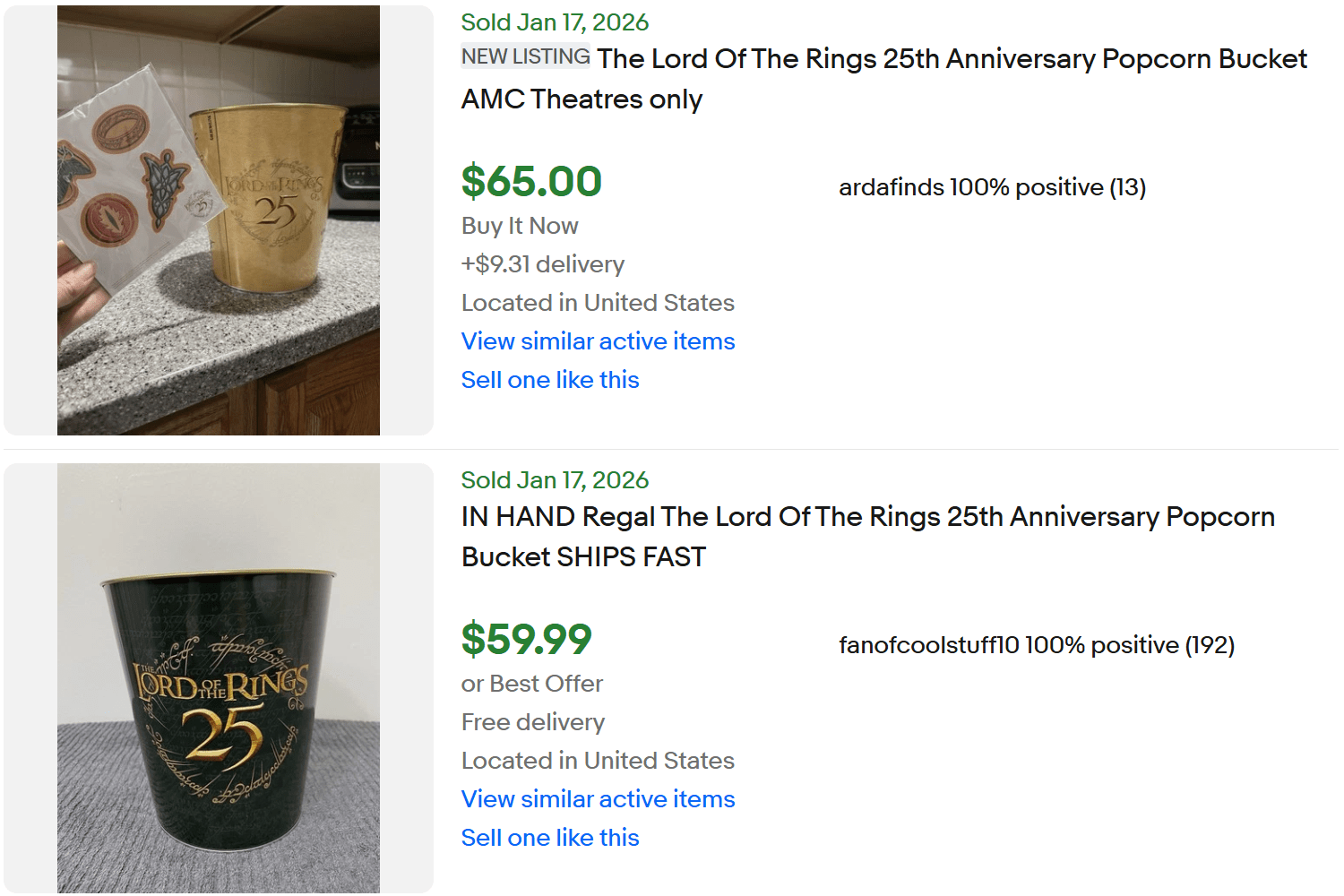The height and width of the screenshot is (896, 1344).
Task: Click the 'or Best Offer' text
Action: [531, 684]
